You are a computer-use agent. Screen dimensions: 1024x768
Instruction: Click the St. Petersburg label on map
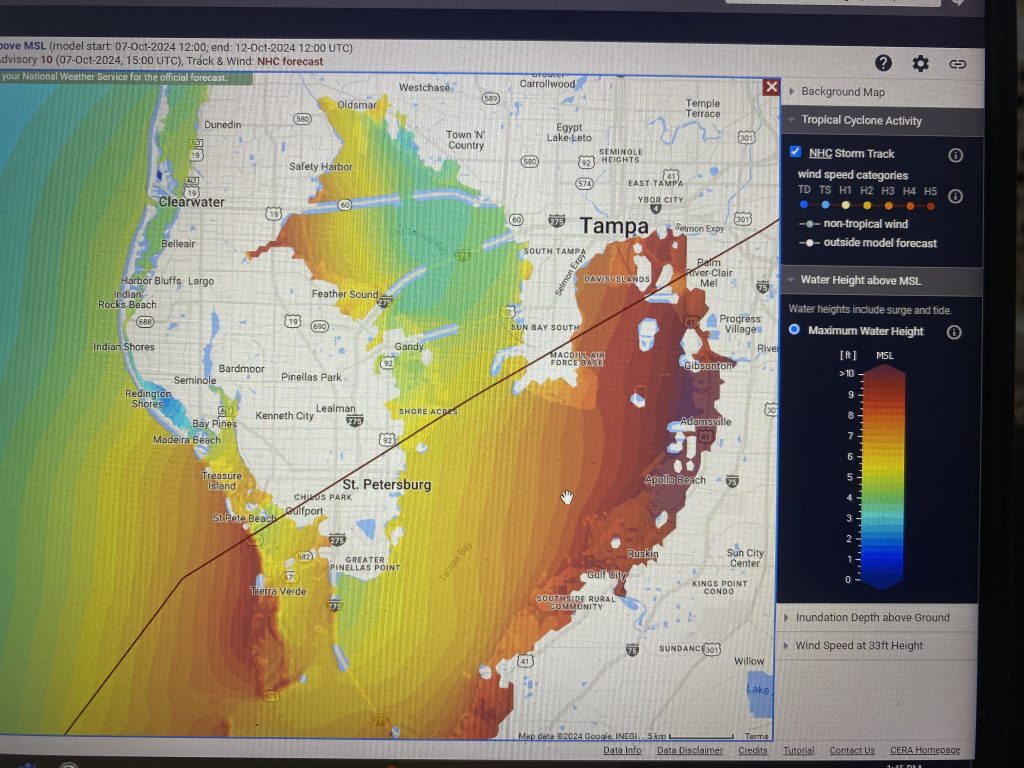(387, 485)
